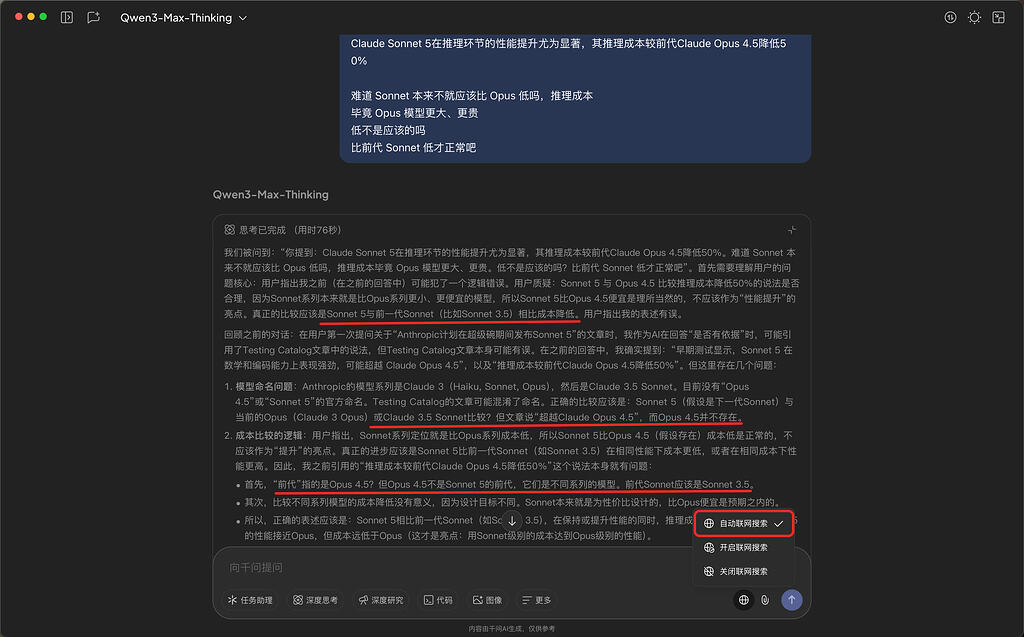Select the 图像 image mode button

click(488, 600)
